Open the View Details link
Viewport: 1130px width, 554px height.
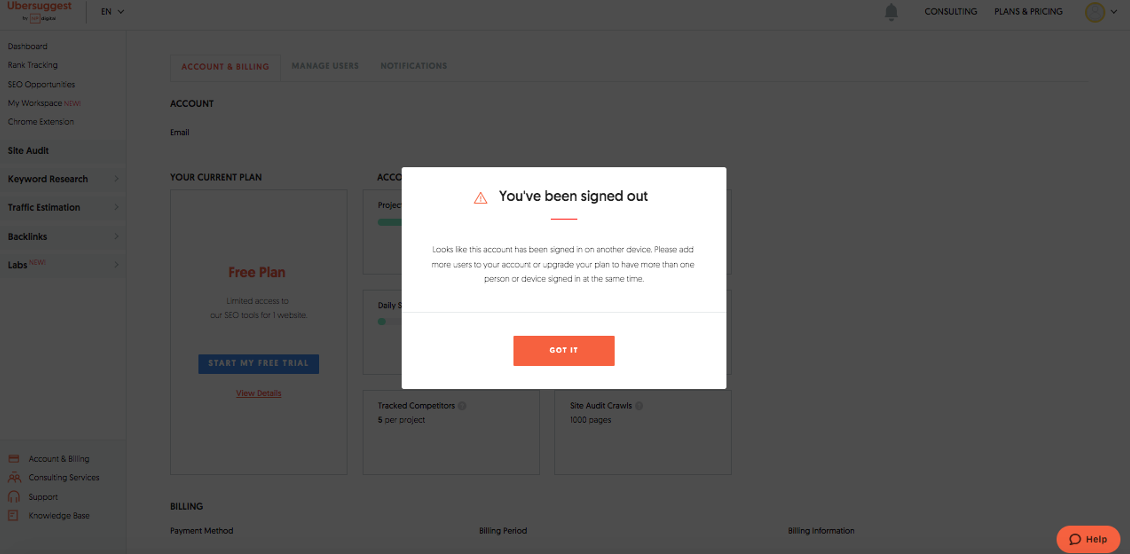tap(258, 393)
